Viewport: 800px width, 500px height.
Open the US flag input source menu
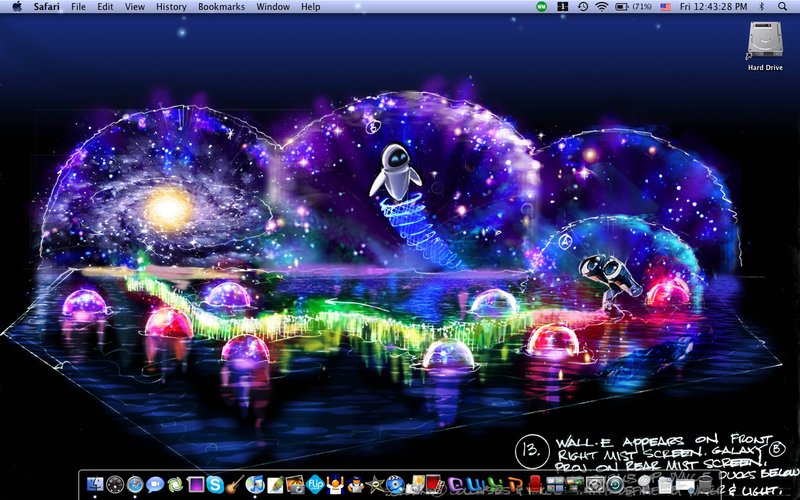[665, 7]
